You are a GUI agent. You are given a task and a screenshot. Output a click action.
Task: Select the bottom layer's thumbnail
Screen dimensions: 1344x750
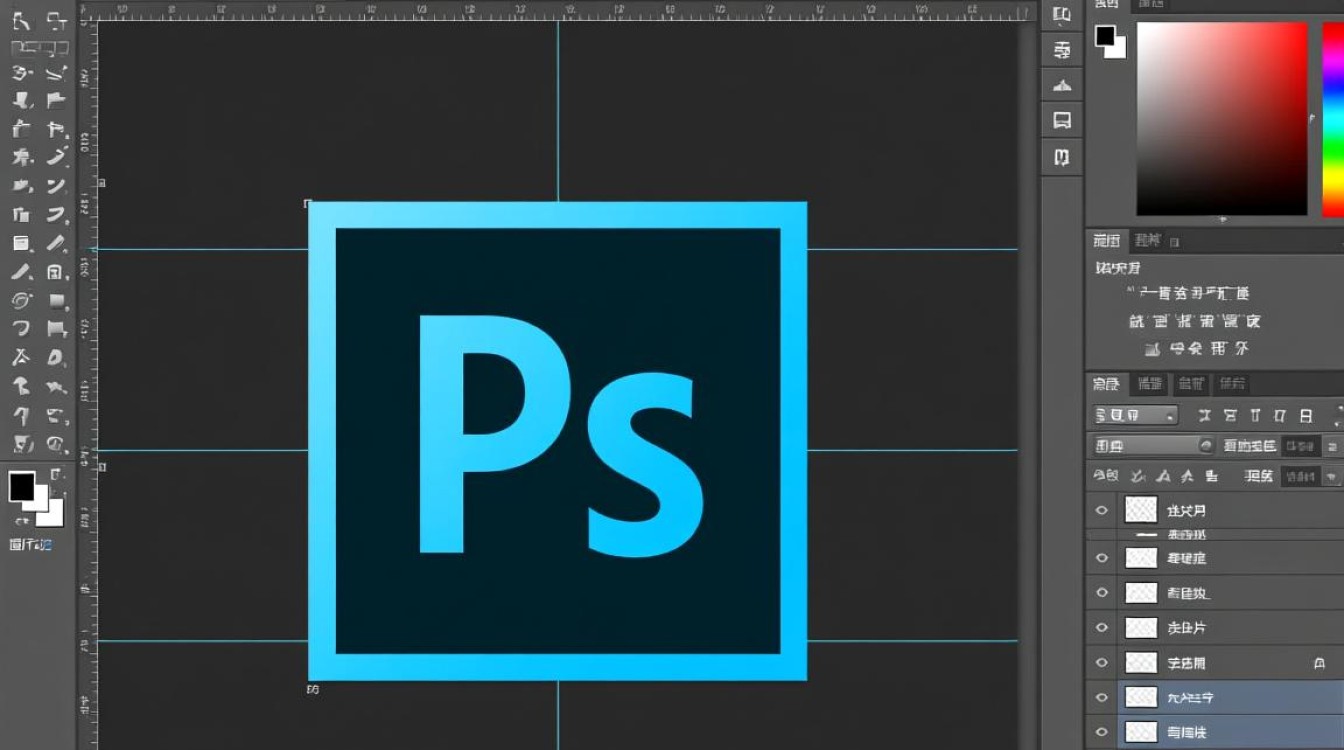point(1141,732)
